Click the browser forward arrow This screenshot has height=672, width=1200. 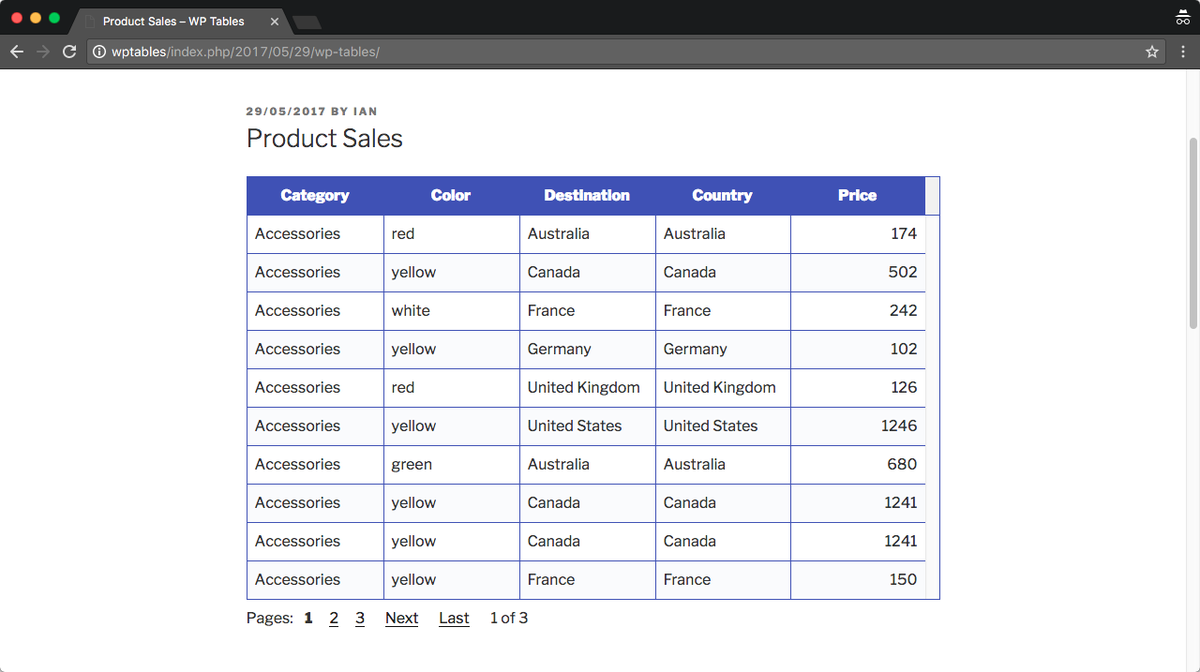click(x=44, y=51)
